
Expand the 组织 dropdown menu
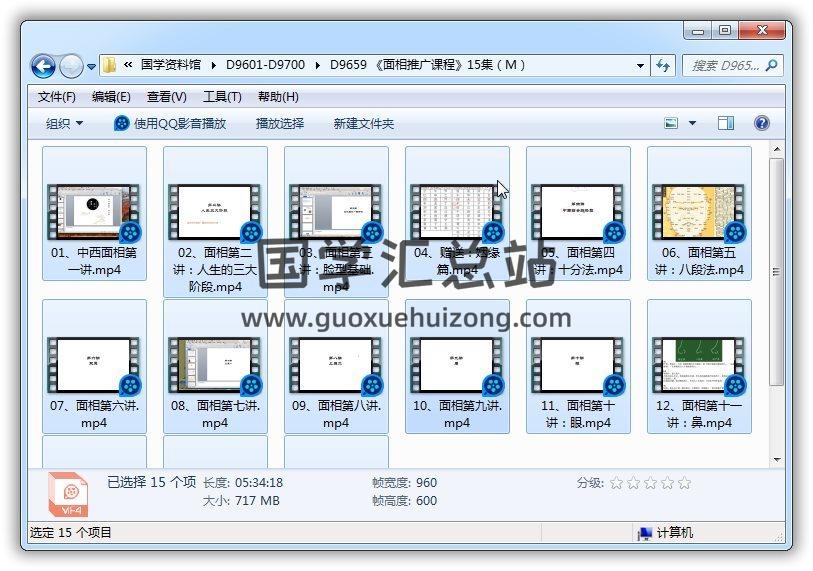pos(65,123)
